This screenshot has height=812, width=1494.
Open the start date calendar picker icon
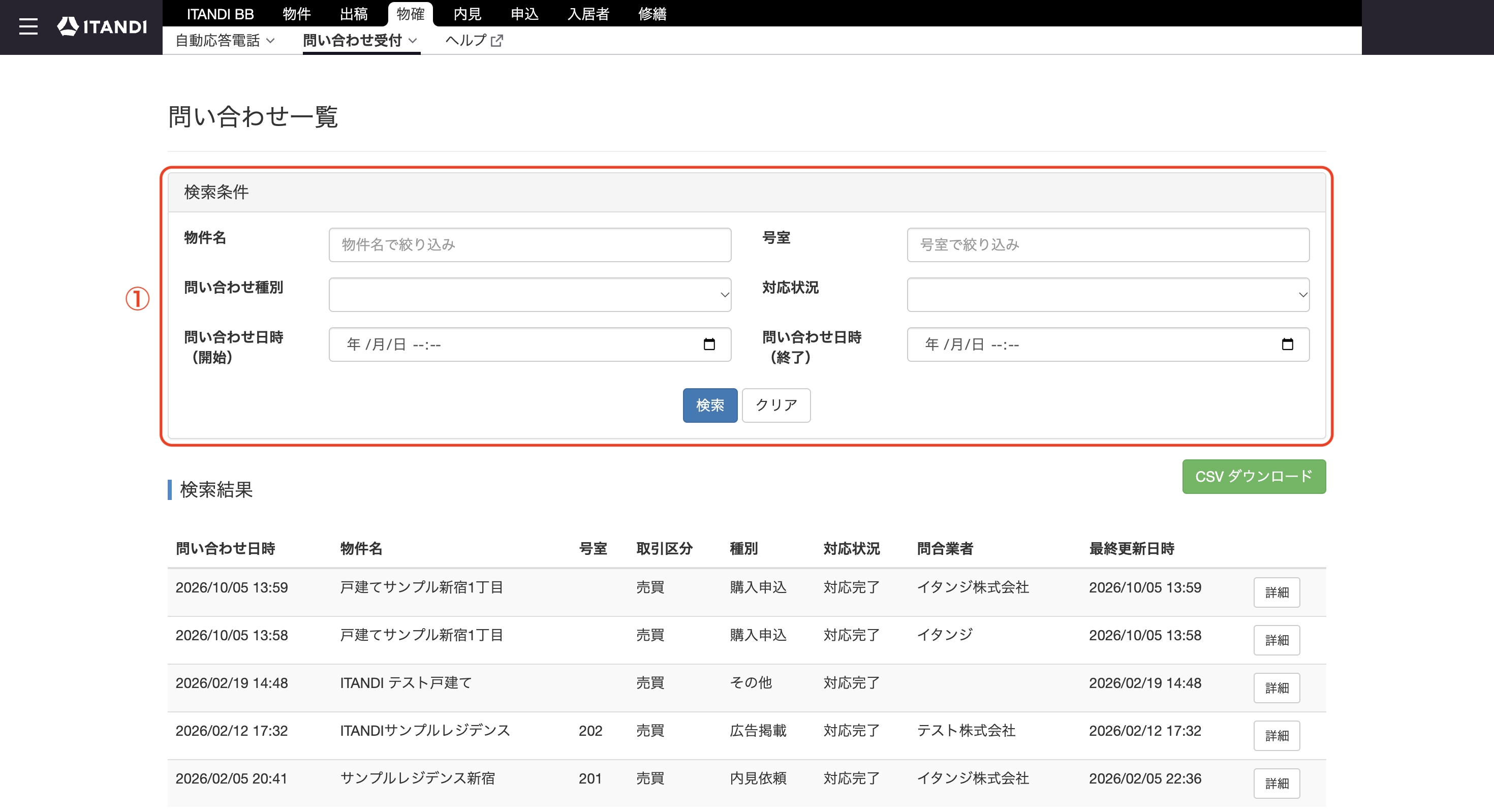pyautogui.click(x=709, y=345)
